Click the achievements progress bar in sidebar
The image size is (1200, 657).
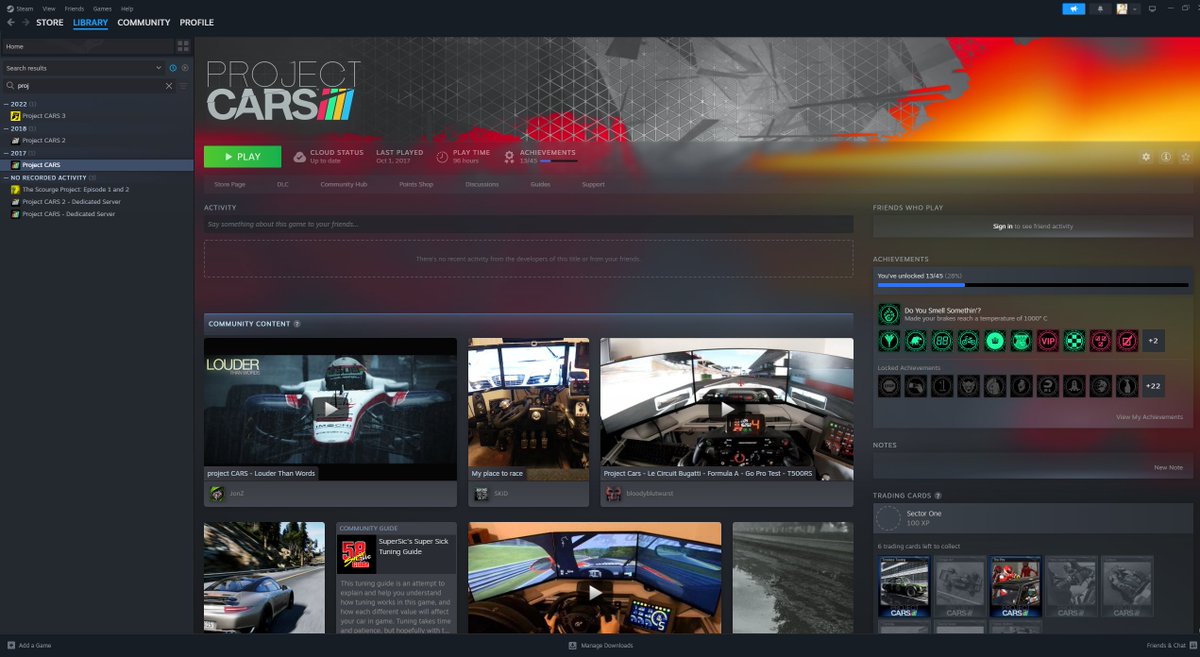coord(1032,285)
